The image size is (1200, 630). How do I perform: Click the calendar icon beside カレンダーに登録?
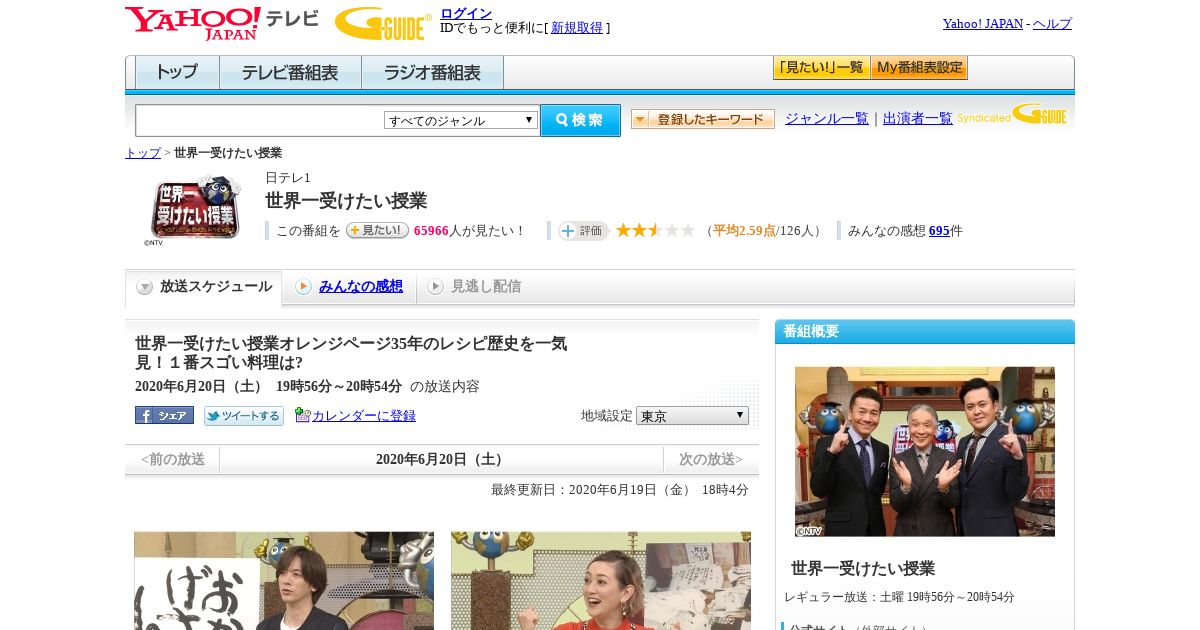pos(302,415)
